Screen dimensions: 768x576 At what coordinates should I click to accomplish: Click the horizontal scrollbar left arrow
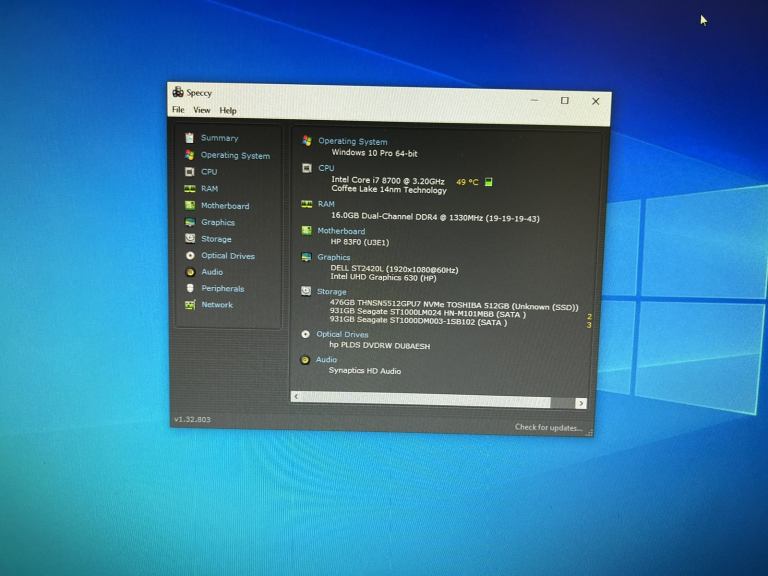[x=296, y=397]
